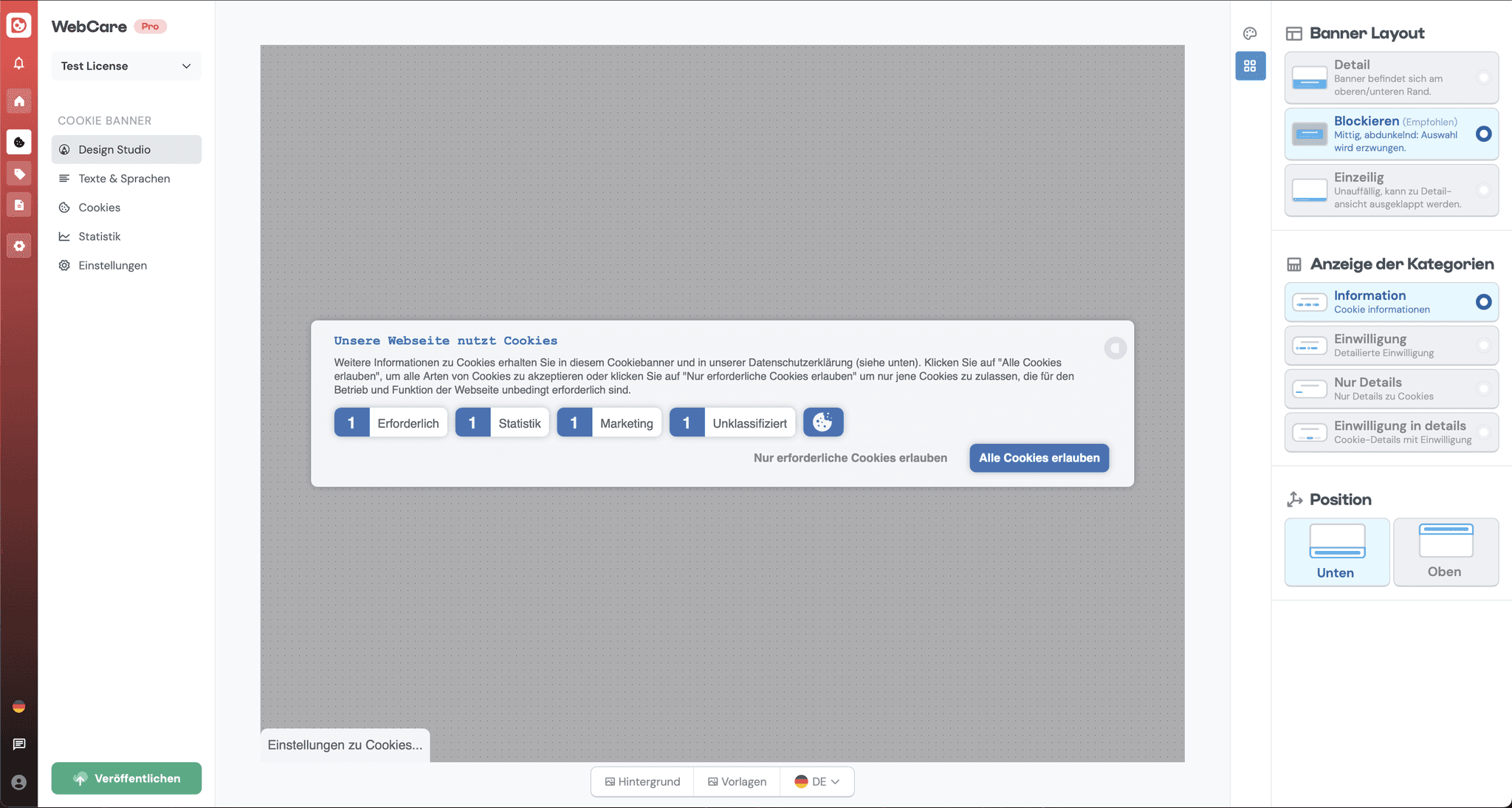Screen dimensions: 1512x808
Task: Go to home icon in sidebar
Action: pos(19,101)
